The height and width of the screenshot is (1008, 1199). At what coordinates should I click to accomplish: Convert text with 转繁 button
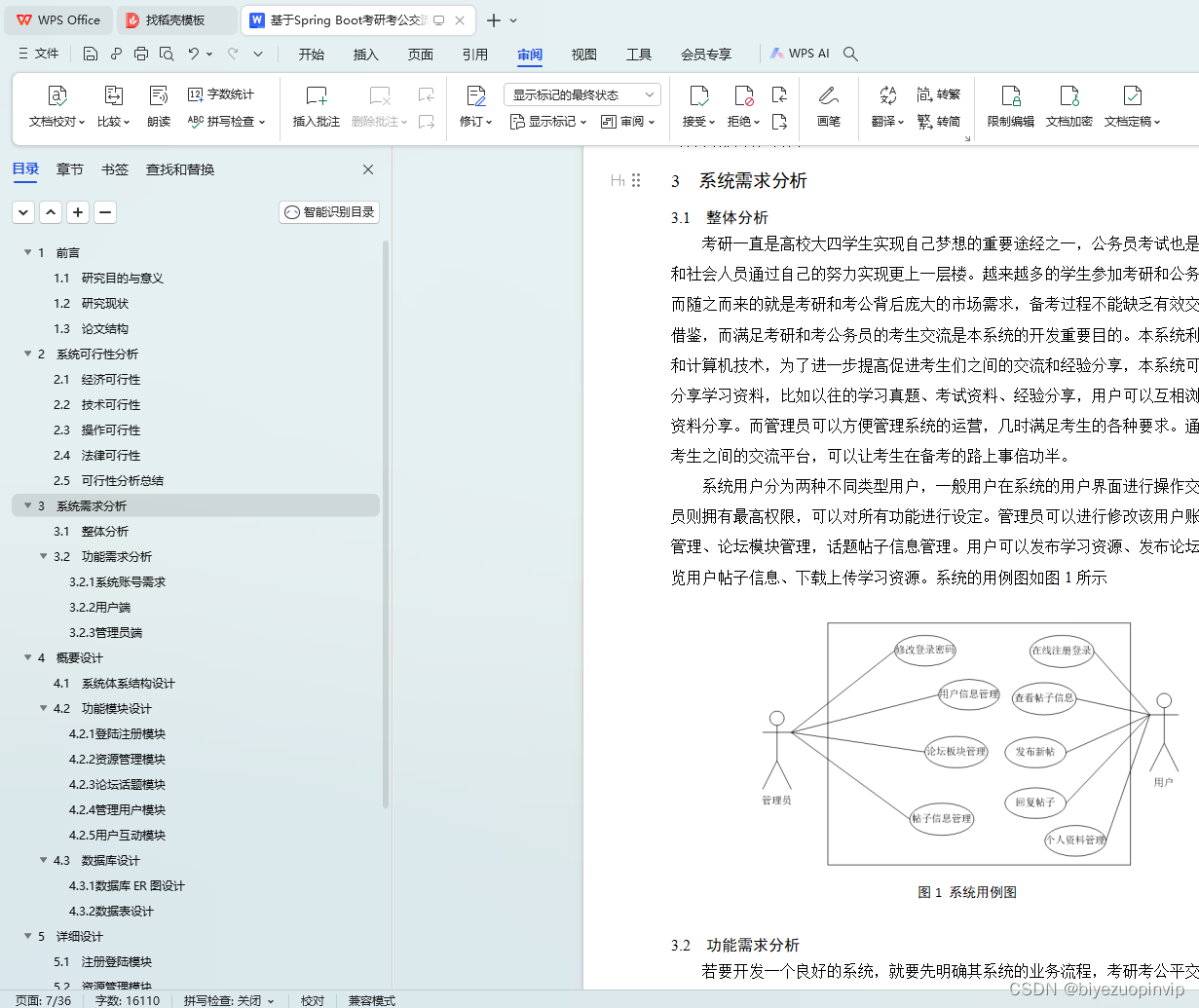pos(939,94)
